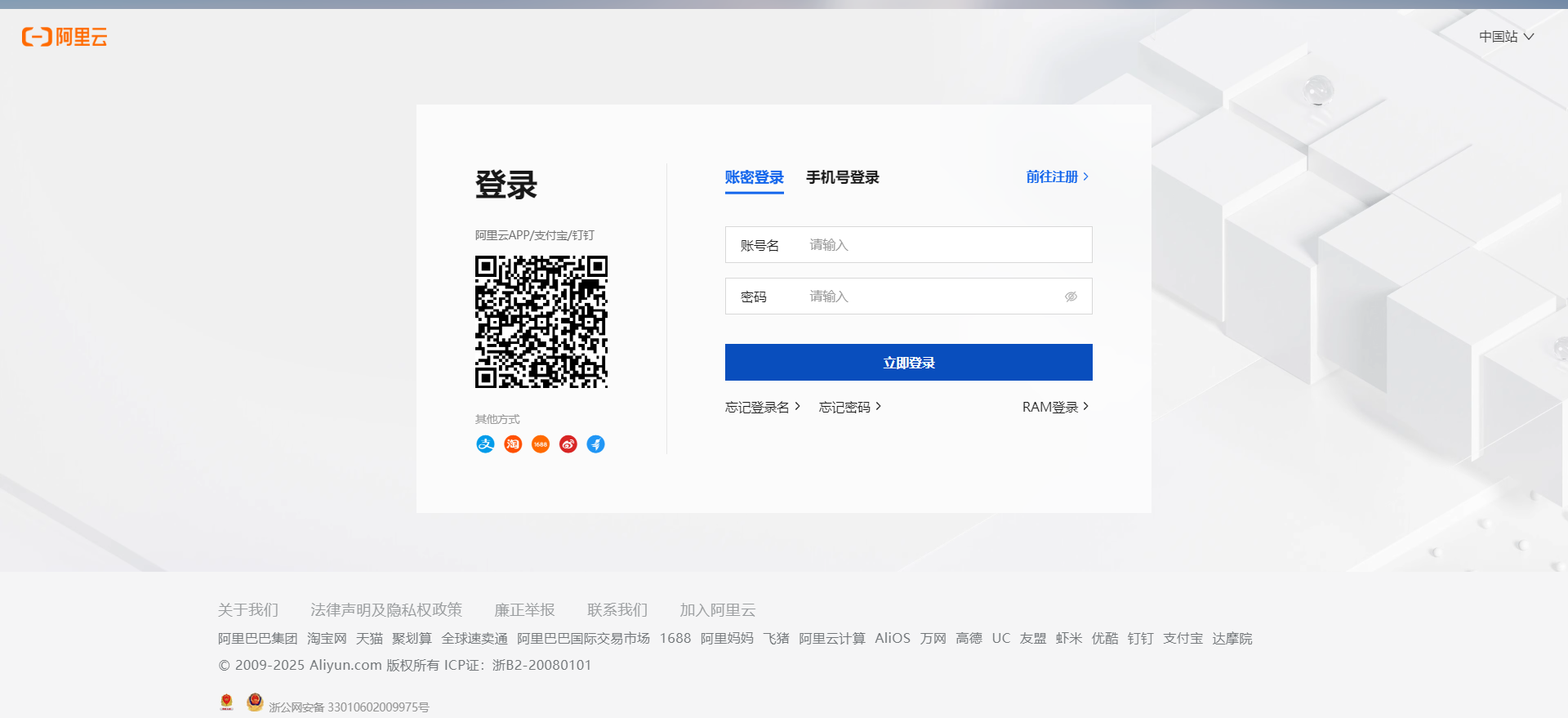Screen dimensions: 1568x718
Task: Open 阿里妈妈 link
Action: coord(727,639)
